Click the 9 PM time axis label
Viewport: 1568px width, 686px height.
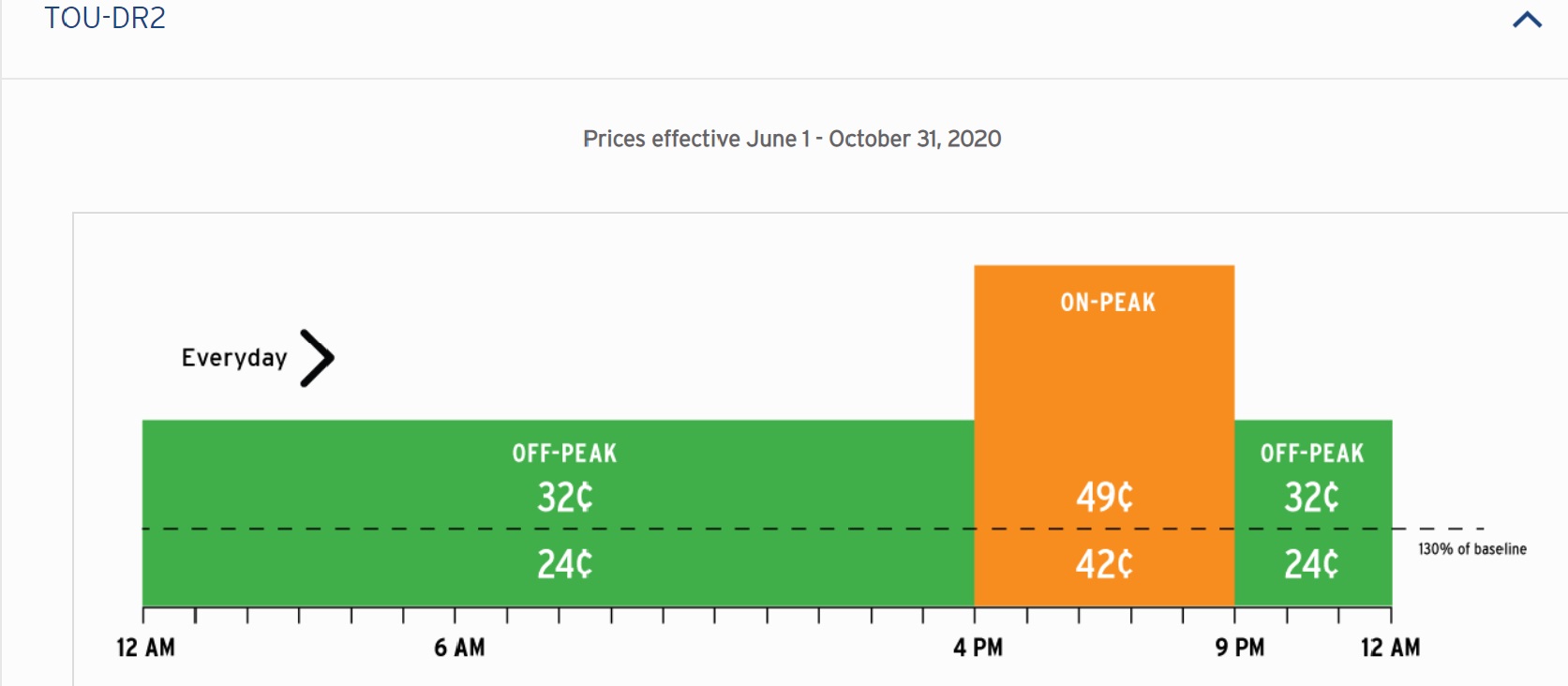[1239, 648]
